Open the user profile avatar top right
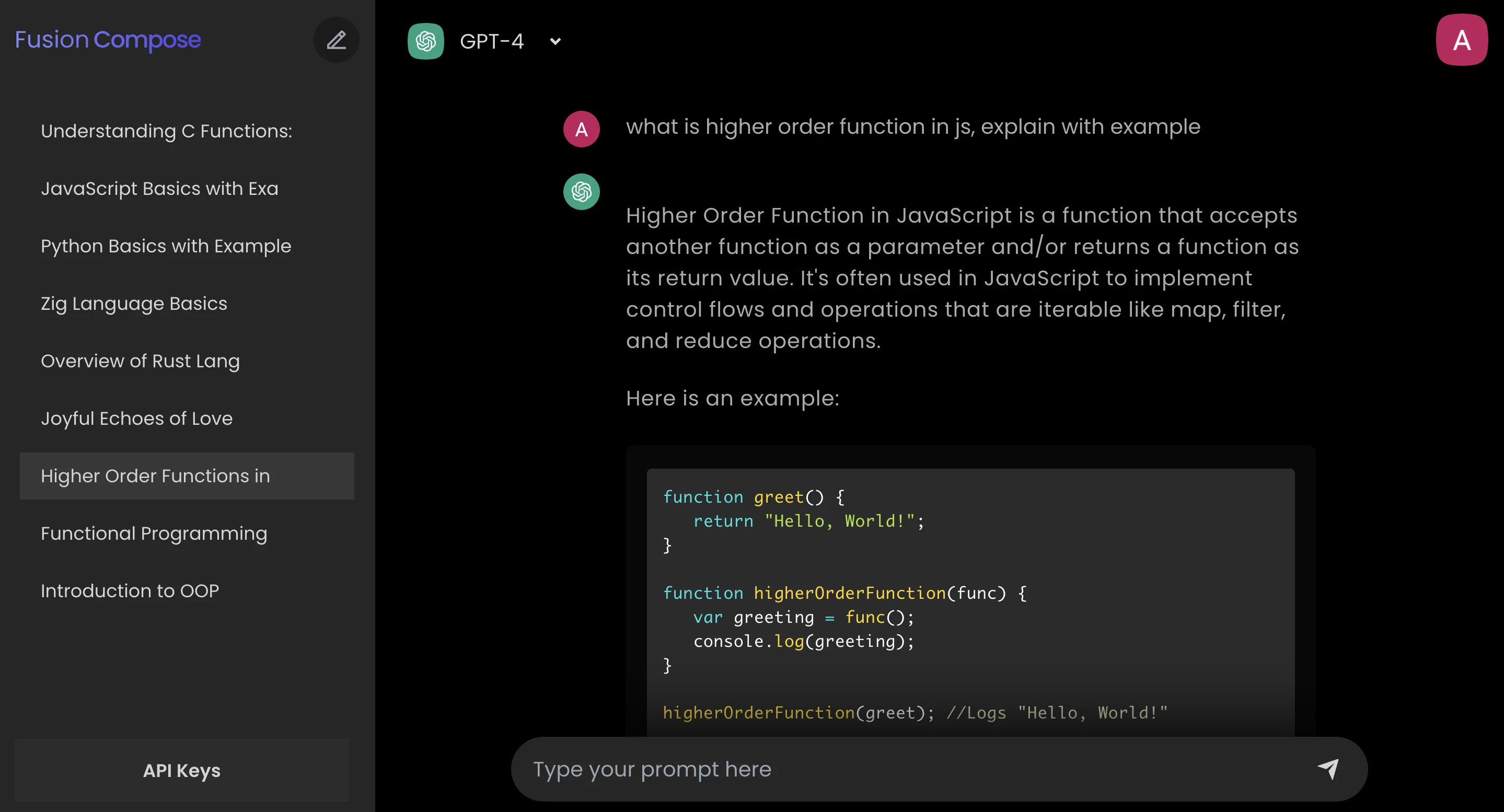This screenshot has height=812, width=1504. [1461, 40]
